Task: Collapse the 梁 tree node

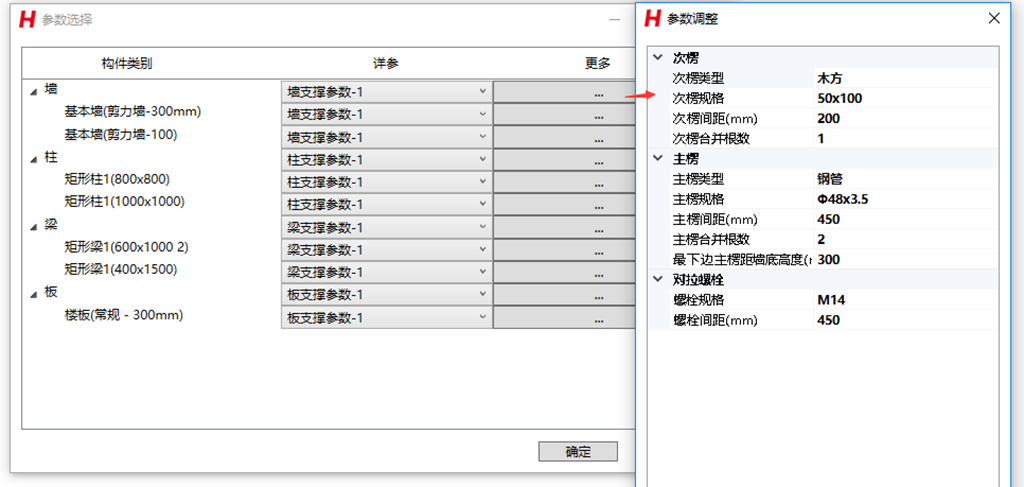Action: pyautogui.click(x=33, y=228)
